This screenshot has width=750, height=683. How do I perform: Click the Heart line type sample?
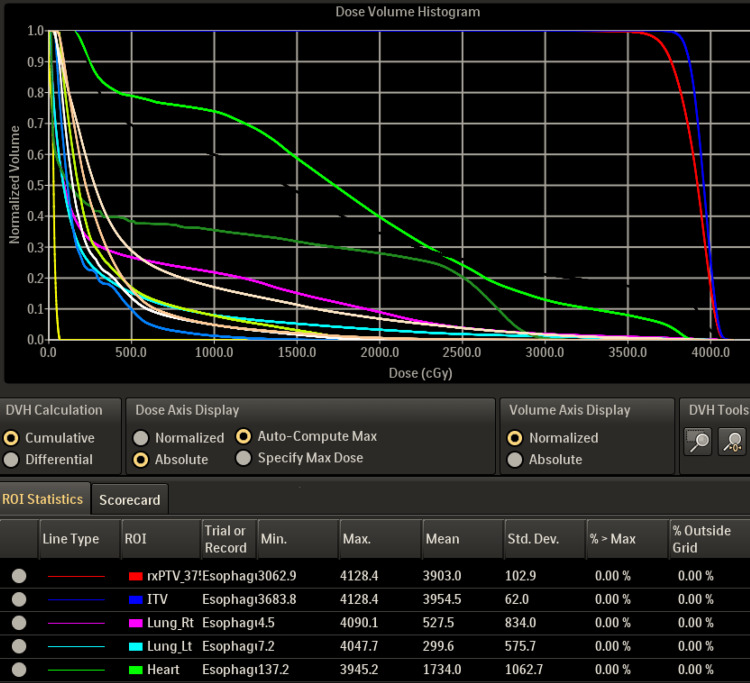[x=76, y=670]
